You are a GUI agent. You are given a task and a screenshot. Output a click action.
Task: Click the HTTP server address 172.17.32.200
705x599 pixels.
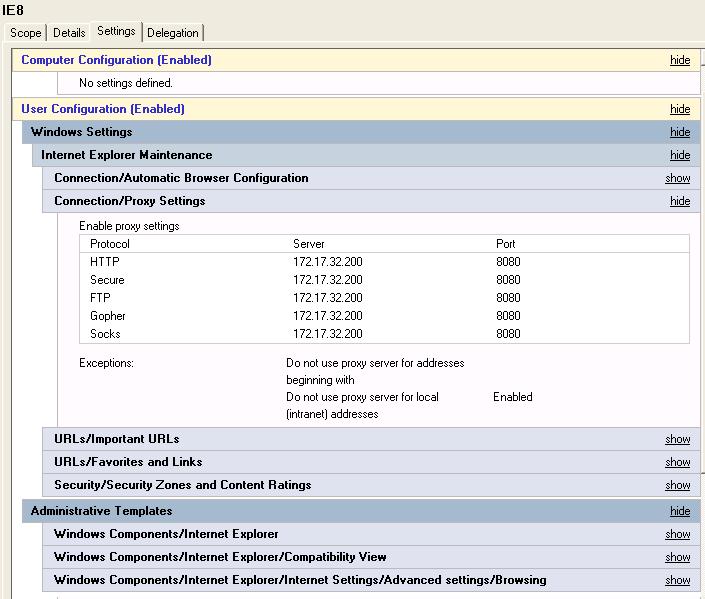[x=328, y=262]
